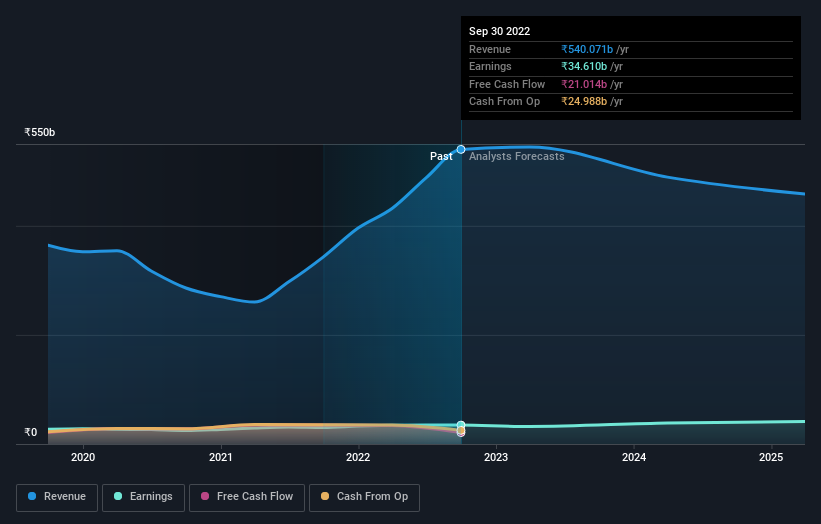Click the Past label on the chart

click(441, 157)
